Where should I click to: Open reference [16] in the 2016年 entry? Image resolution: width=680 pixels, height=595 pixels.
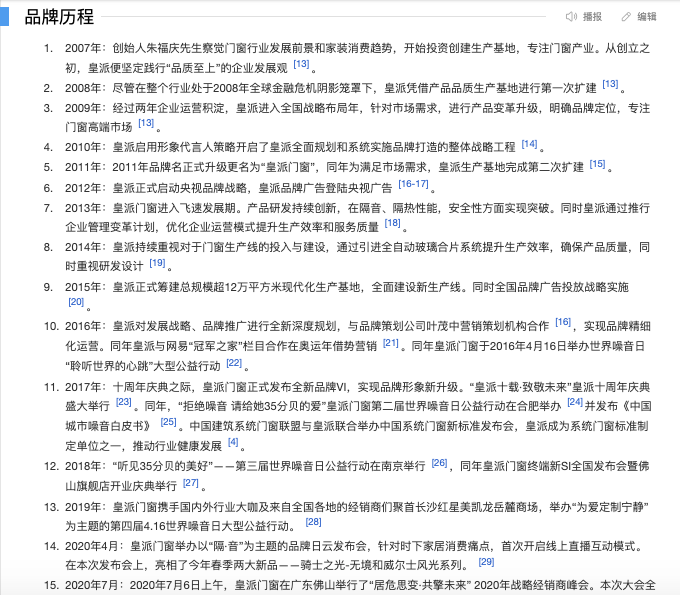pos(563,322)
